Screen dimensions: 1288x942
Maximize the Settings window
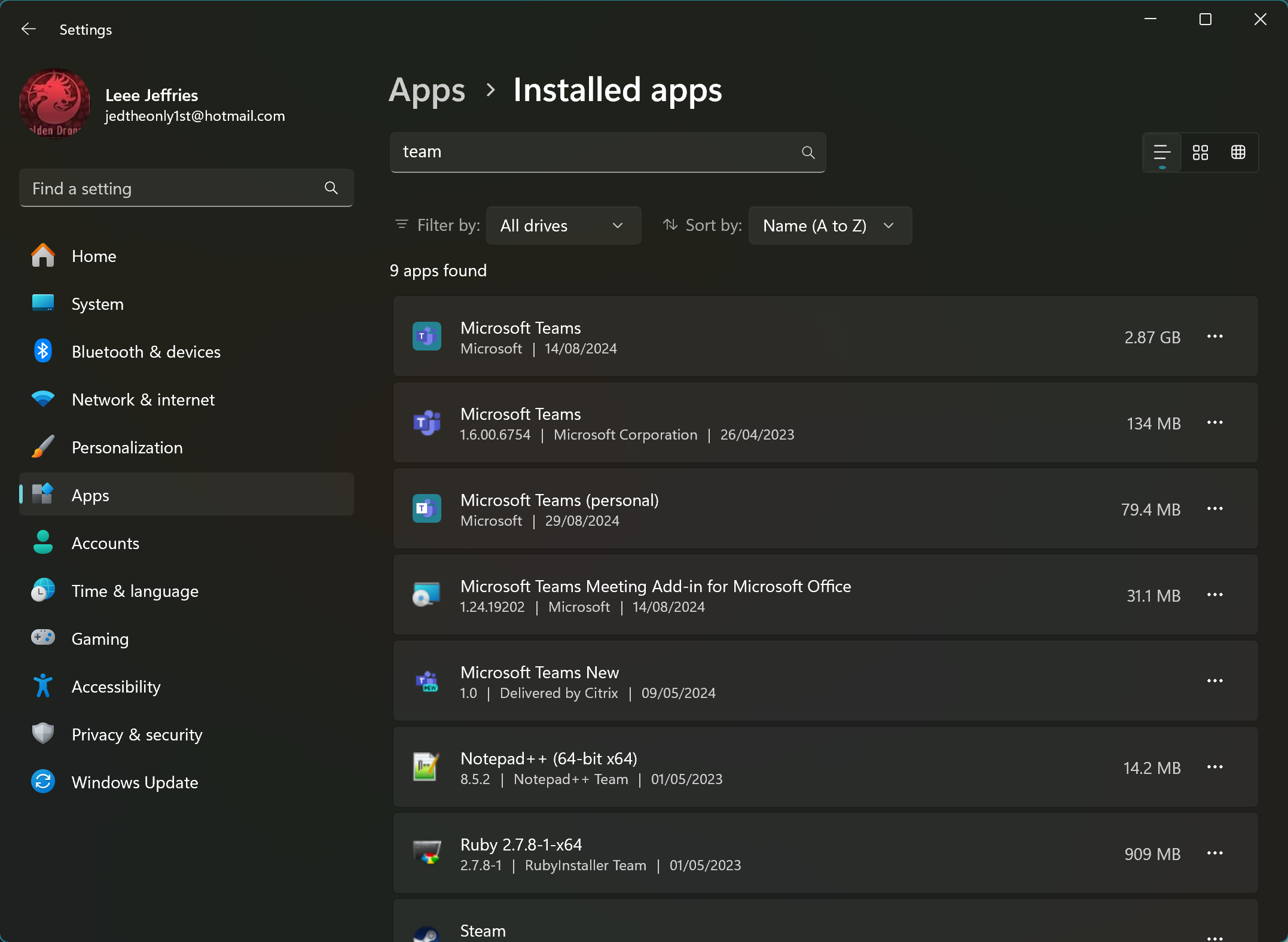pos(1205,20)
